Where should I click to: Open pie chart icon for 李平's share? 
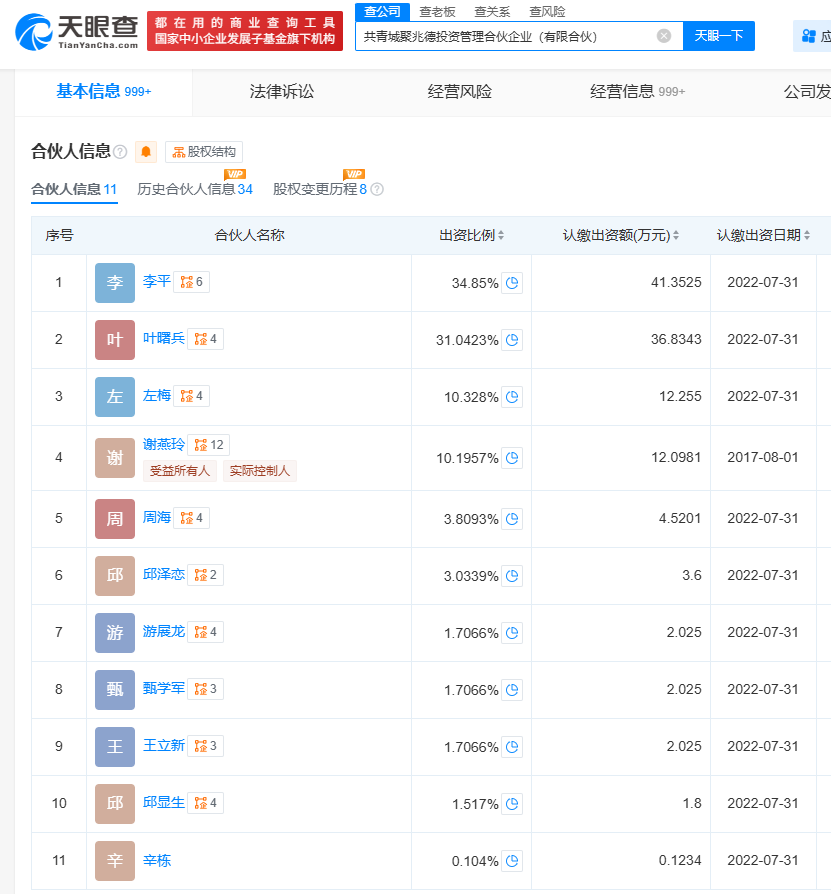click(512, 283)
